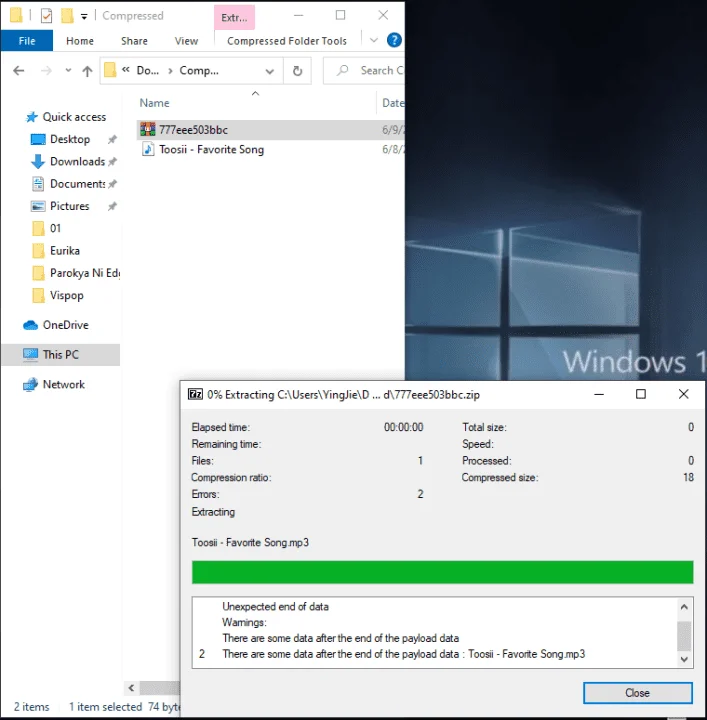Click the pin icon next to Pictures
This screenshot has width=707, height=720.
click(112, 206)
